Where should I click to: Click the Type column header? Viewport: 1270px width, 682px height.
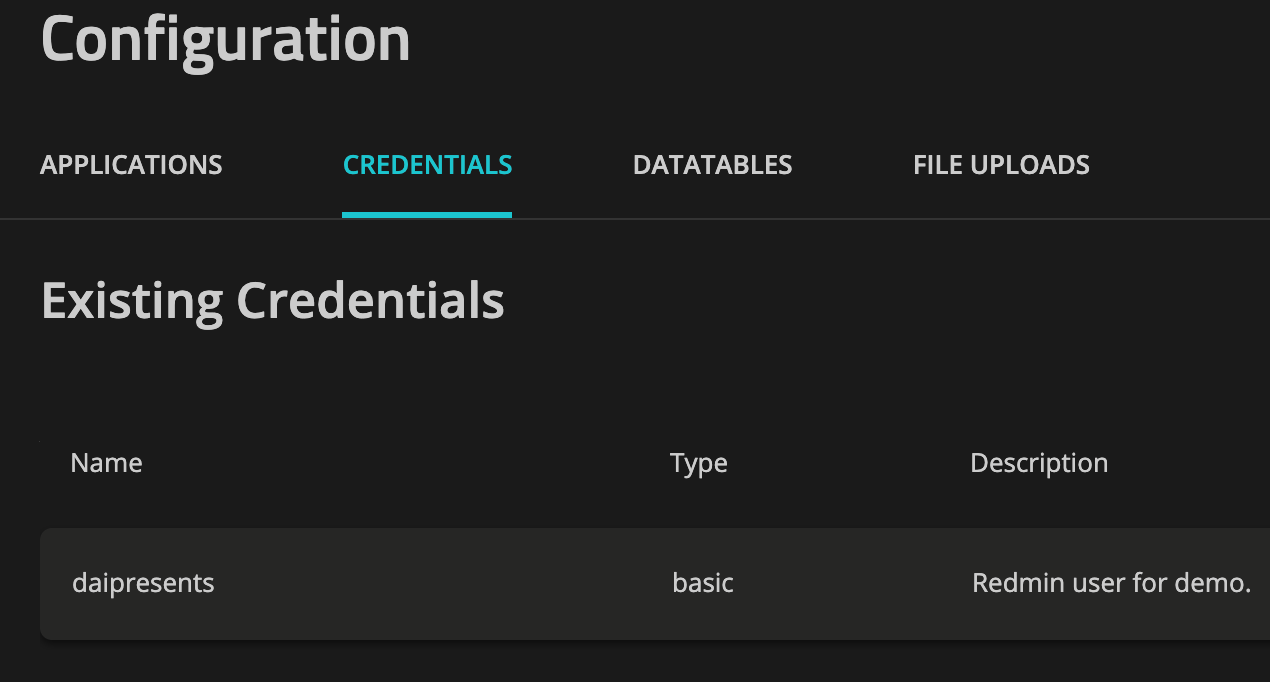[x=698, y=463]
